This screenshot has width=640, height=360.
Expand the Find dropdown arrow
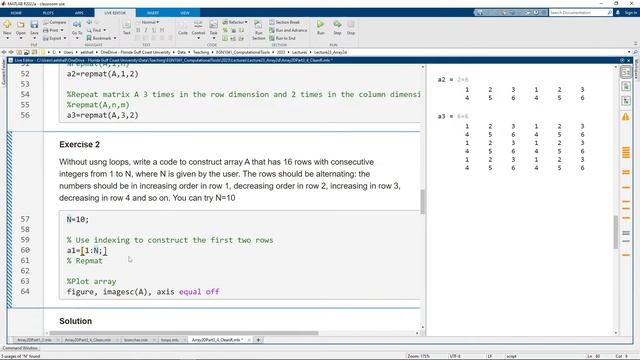pyautogui.click(x=104, y=30)
